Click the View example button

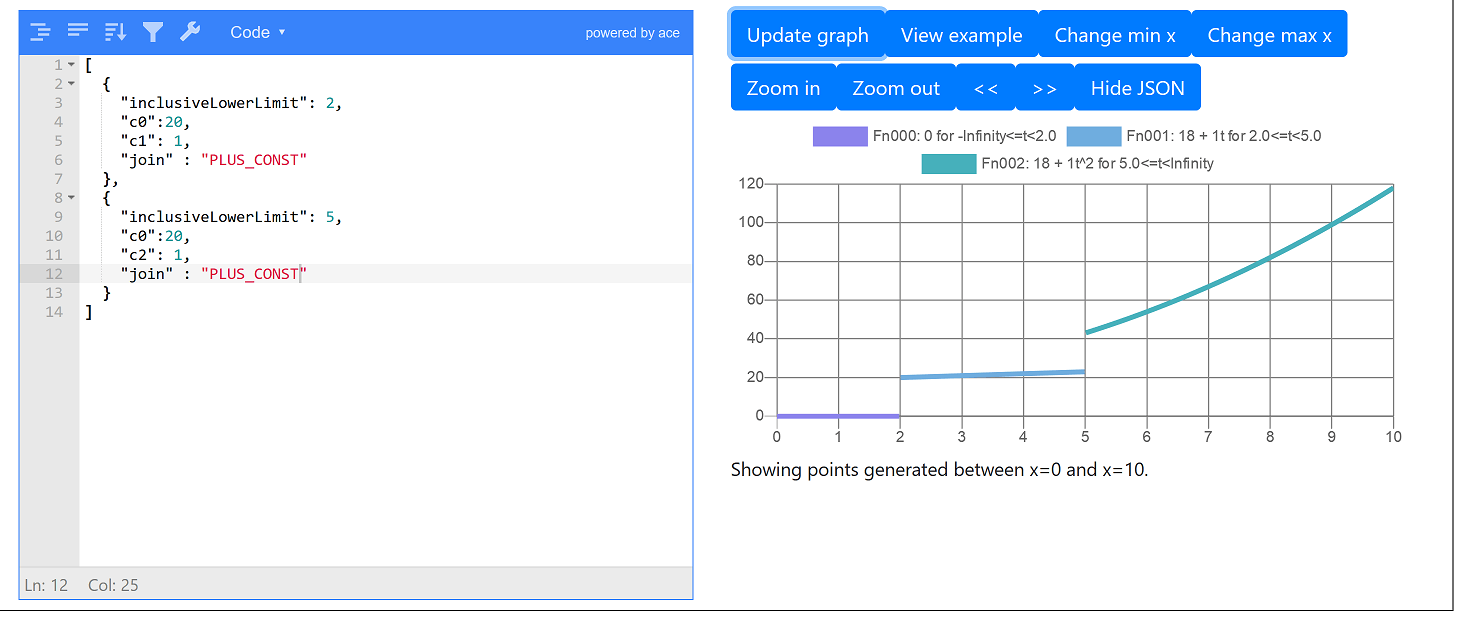[961, 35]
